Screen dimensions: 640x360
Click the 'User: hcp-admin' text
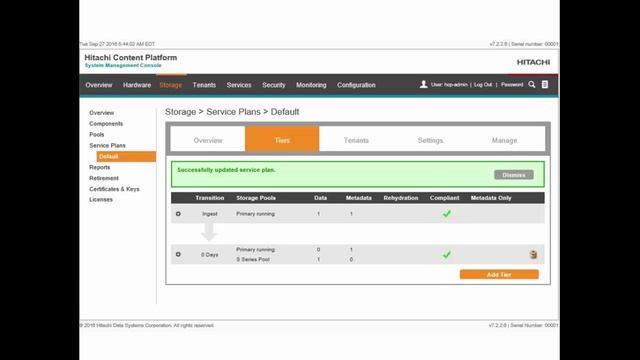(449, 84)
